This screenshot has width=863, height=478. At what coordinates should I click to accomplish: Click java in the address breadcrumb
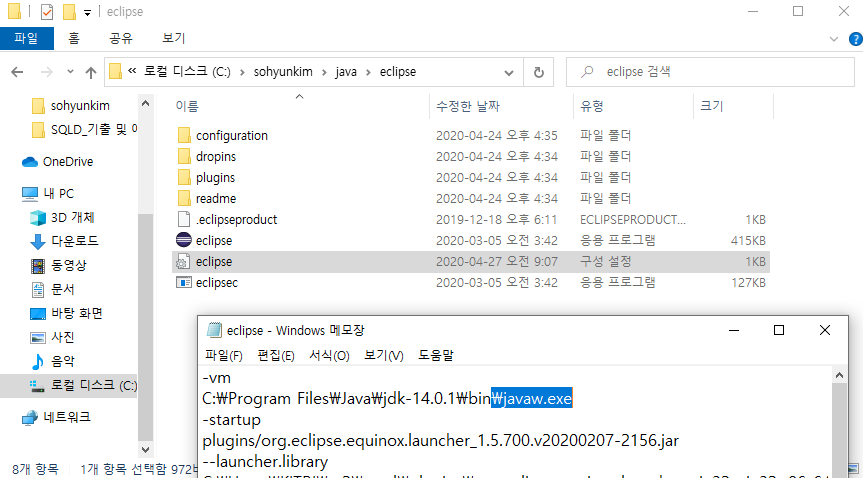tap(346, 72)
